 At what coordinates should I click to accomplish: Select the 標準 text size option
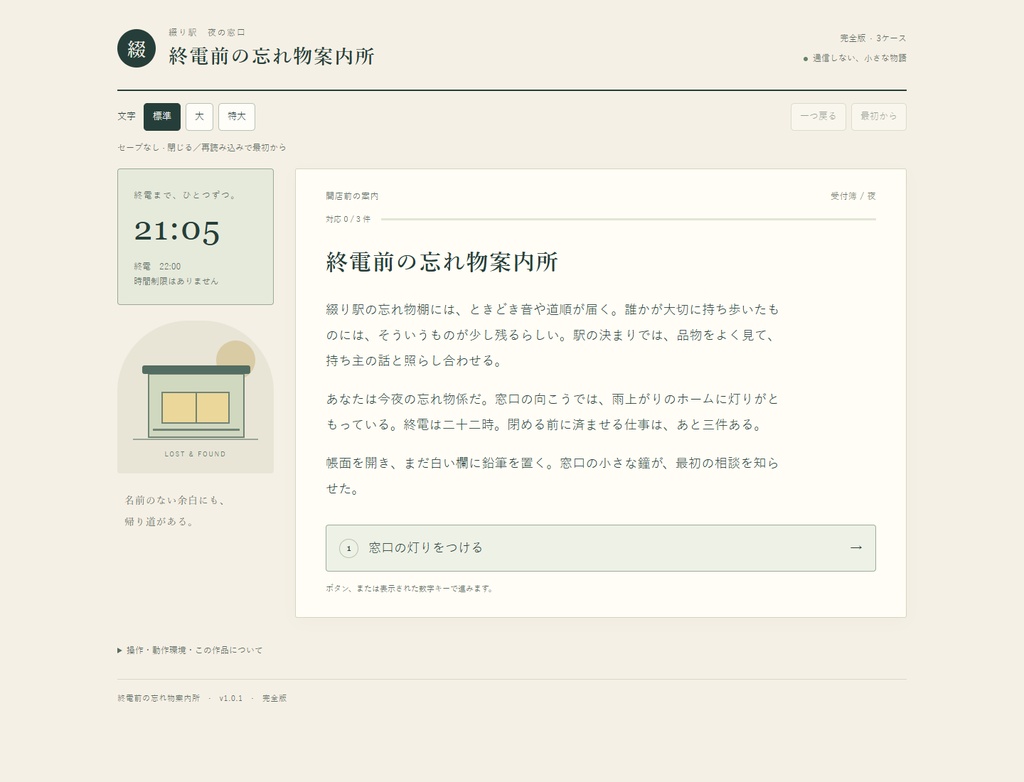point(162,117)
